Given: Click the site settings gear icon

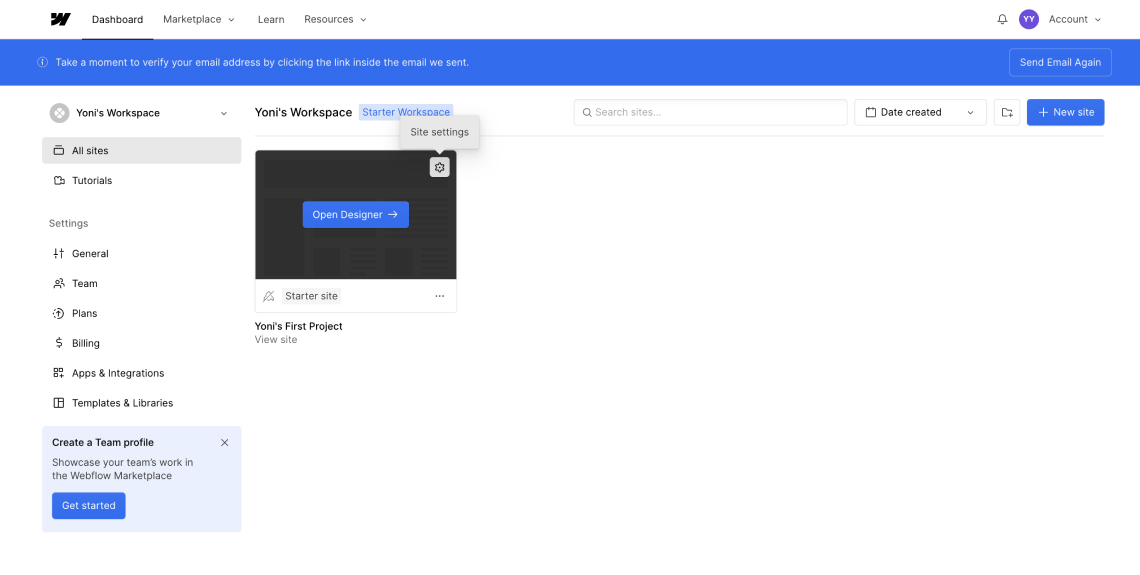Looking at the screenshot, I should (x=439, y=167).
